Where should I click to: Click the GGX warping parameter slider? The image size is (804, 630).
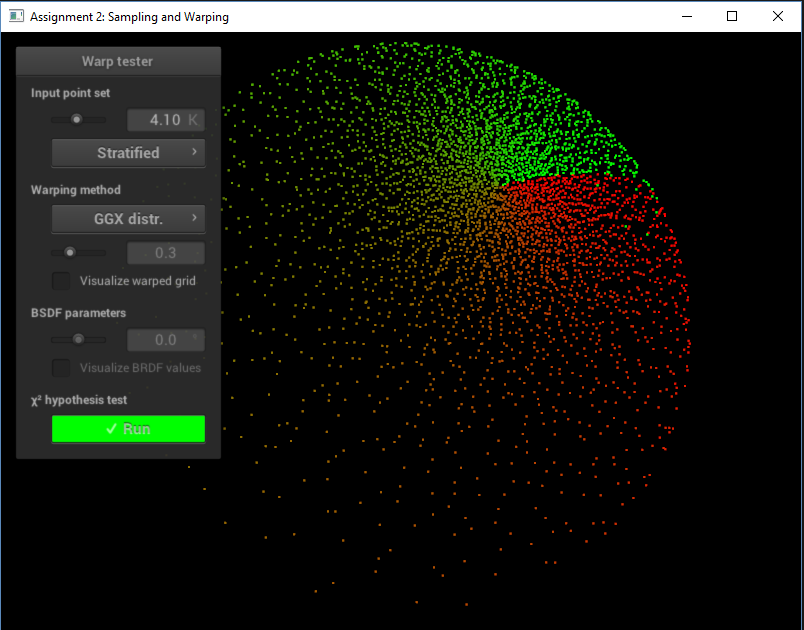tap(78, 253)
